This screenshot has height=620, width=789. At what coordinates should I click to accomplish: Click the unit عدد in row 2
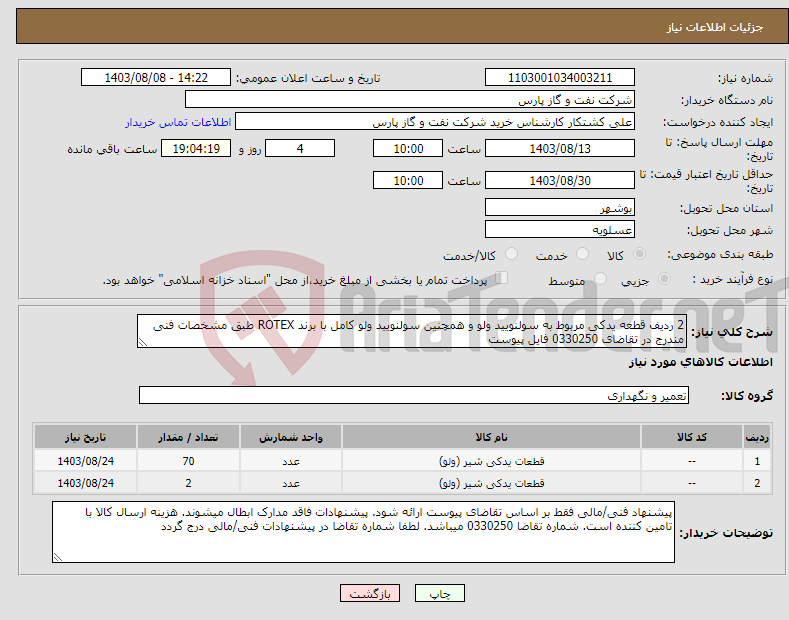point(291,484)
